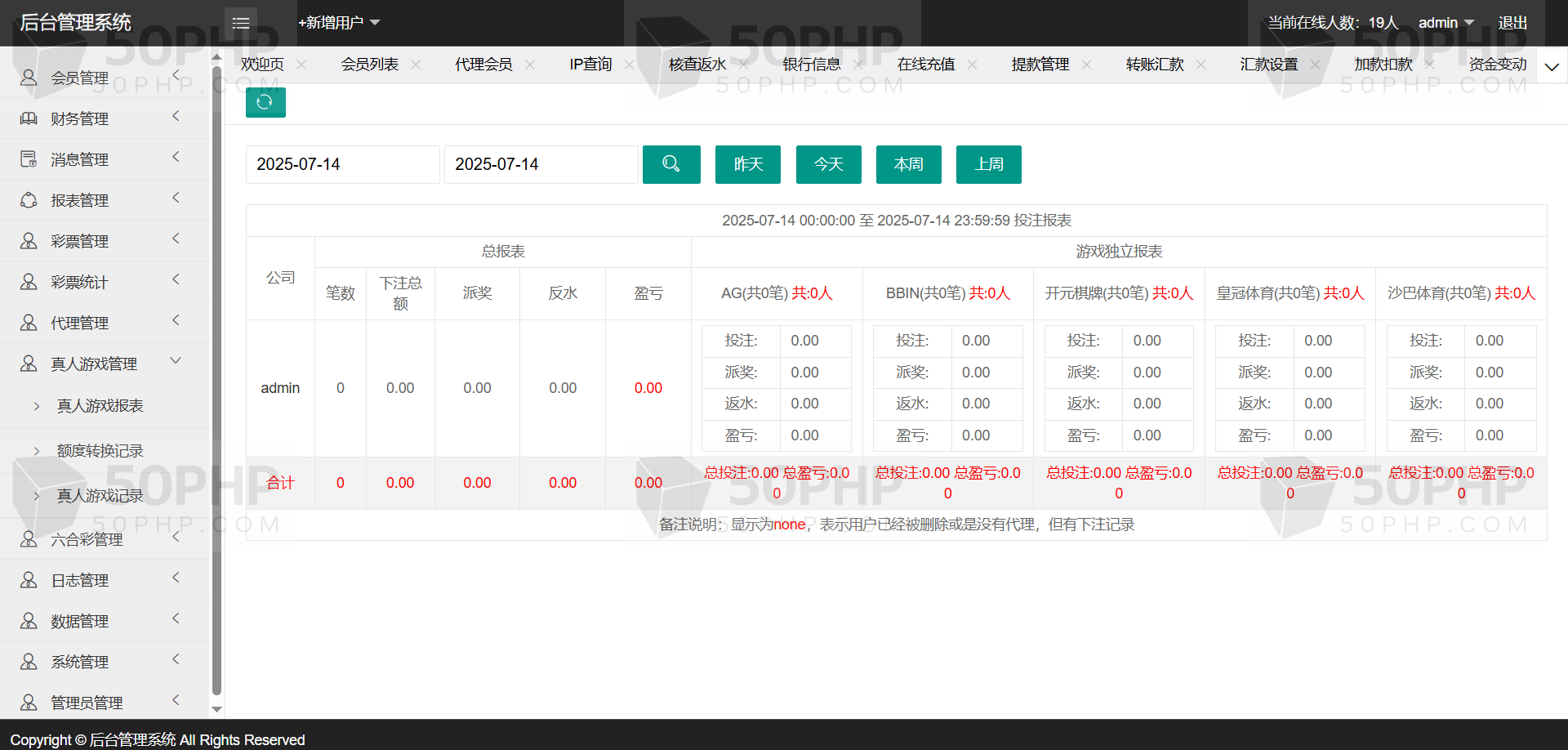
Task: Switch to the 提款管理 tab
Action: click(x=1040, y=65)
